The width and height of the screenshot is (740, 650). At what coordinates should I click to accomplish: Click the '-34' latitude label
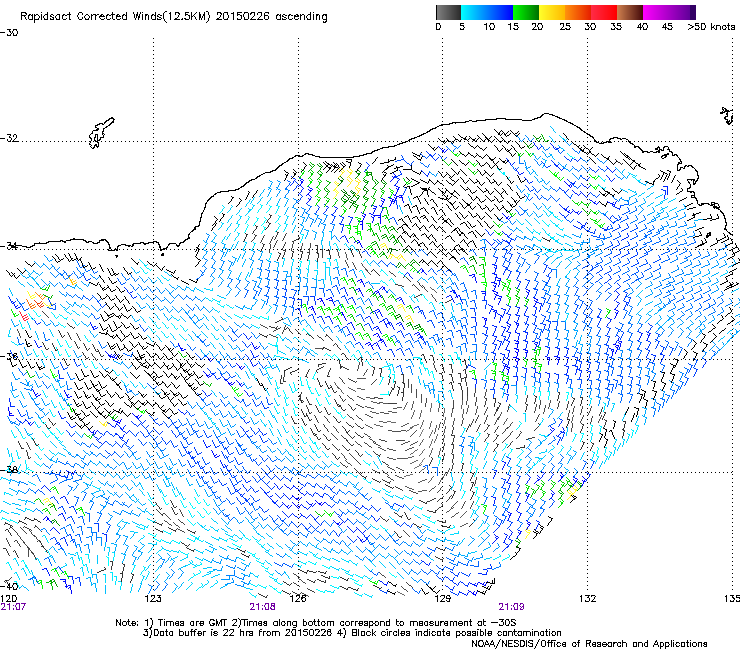point(9,246)
